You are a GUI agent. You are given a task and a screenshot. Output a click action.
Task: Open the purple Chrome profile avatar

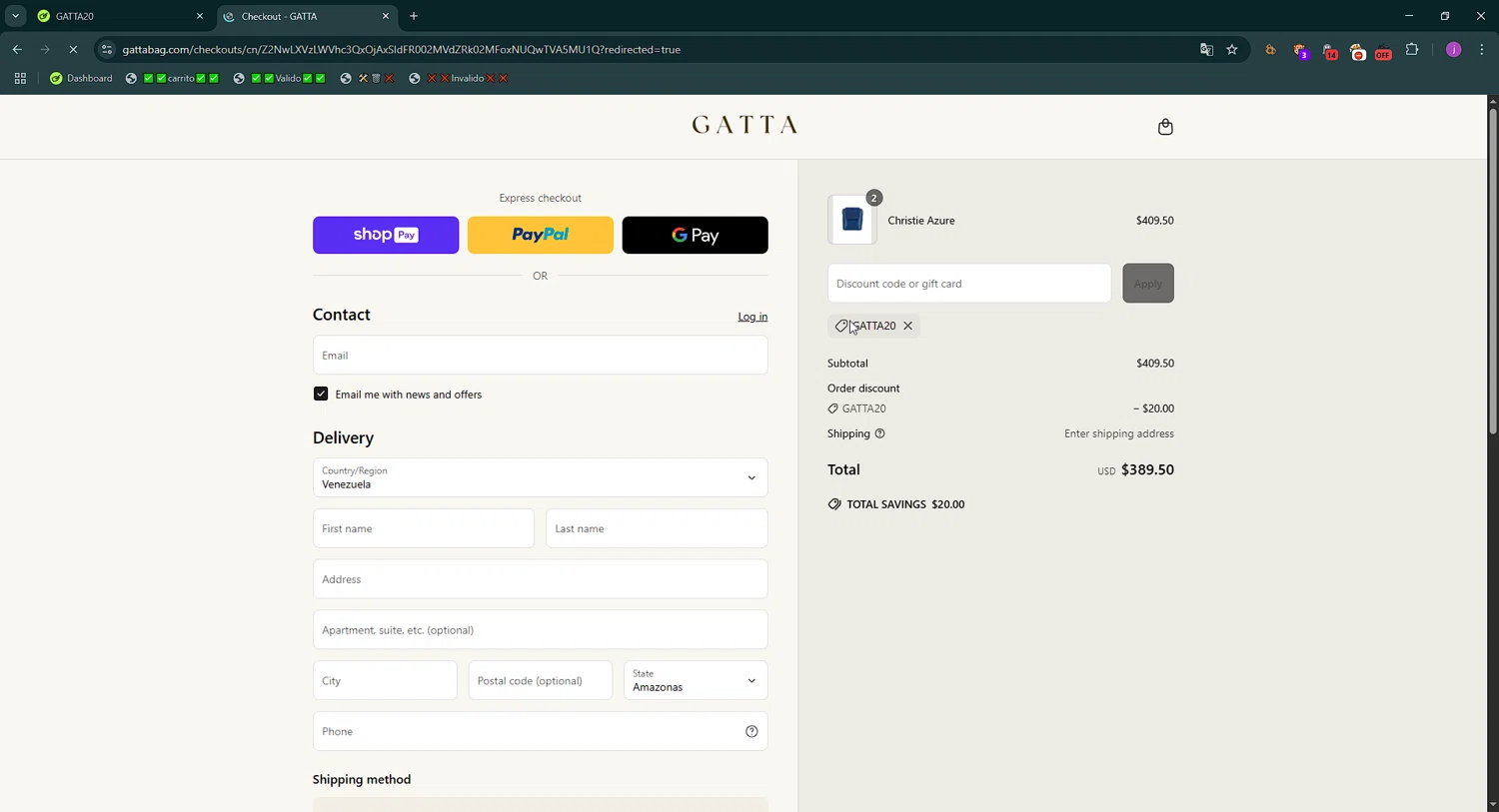click(1453, 50)
